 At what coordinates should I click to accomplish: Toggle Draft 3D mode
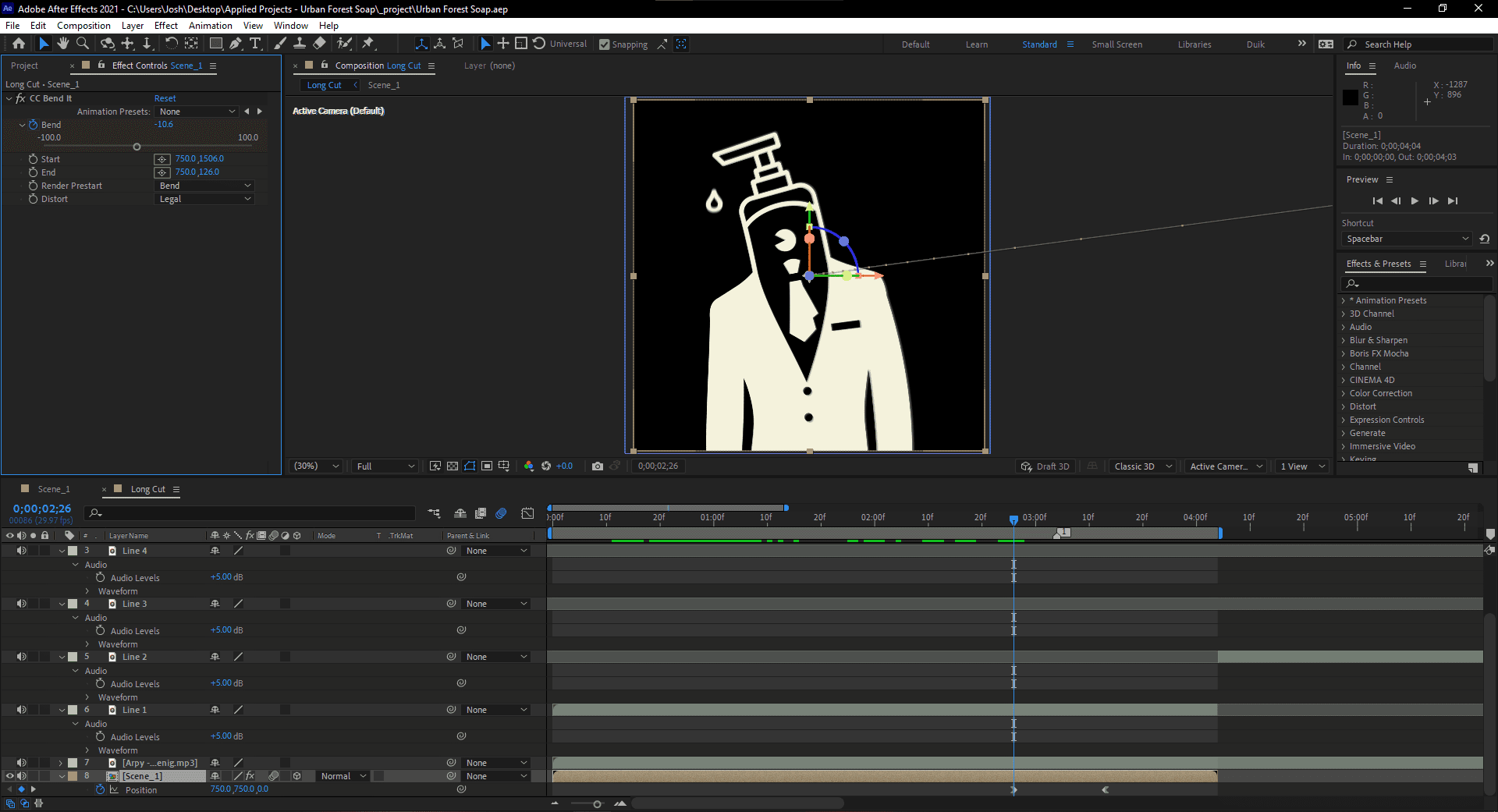1045,466
